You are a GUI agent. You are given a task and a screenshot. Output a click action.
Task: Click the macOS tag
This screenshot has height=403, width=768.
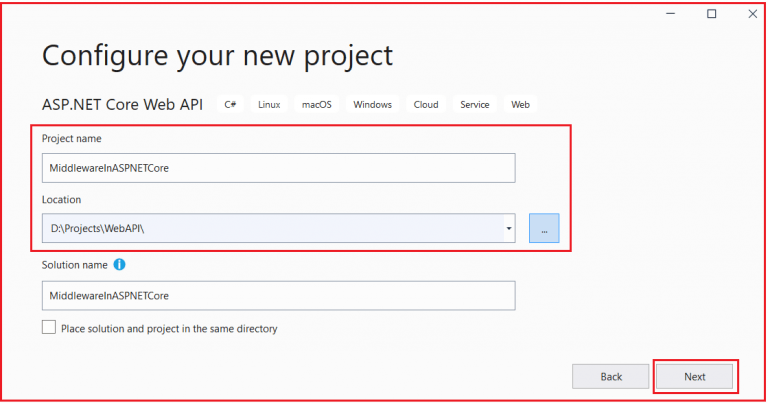pos(316,104)
